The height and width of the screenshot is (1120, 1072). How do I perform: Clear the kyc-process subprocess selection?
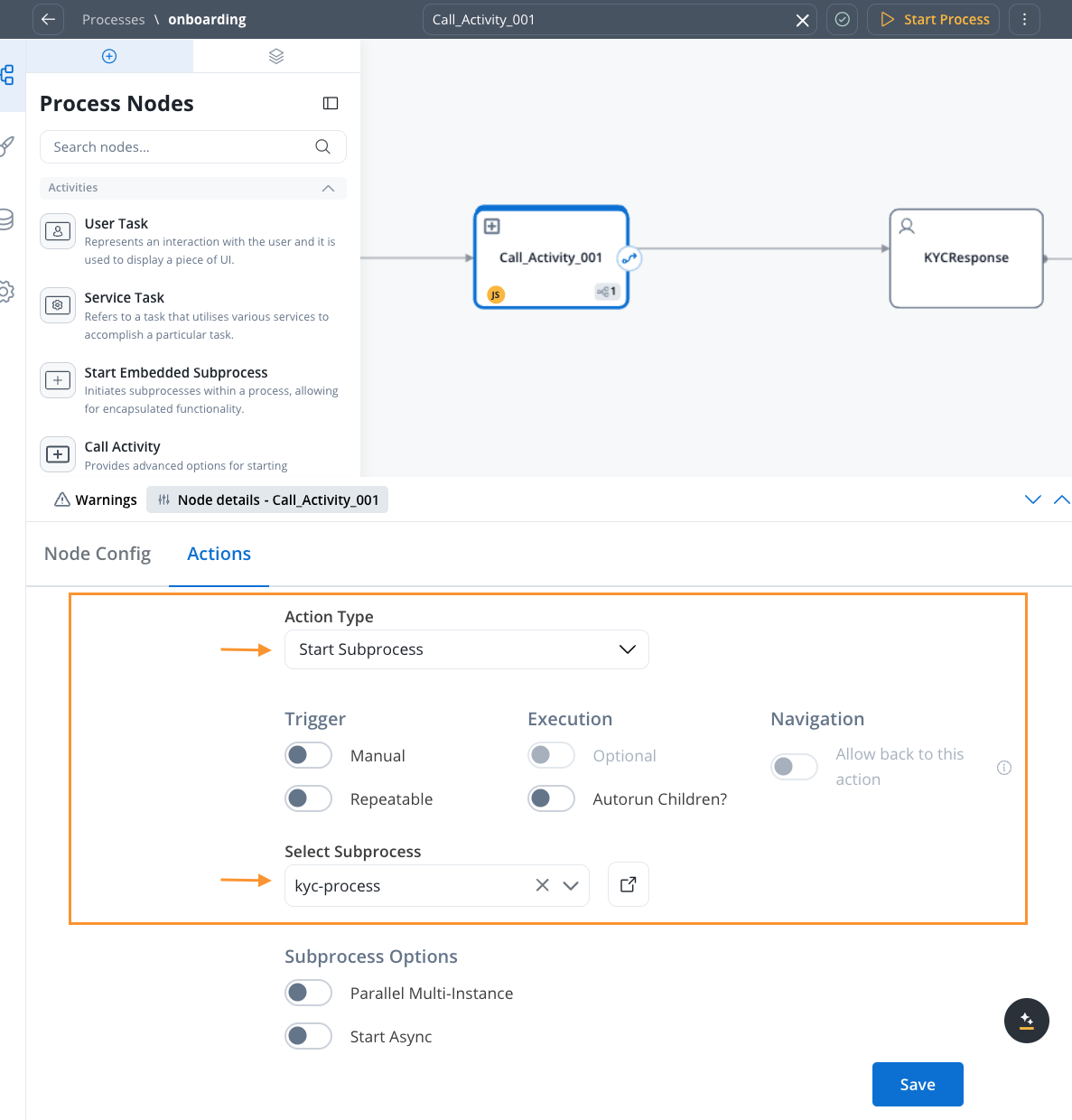pos(542,885)
